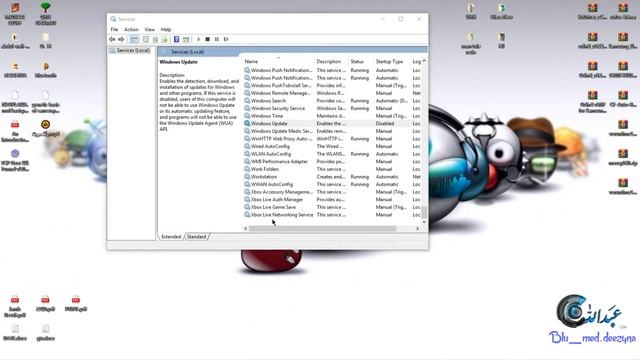Click the Export List toolbar icon
Image resolution: width=640 pixels, height=360 pixels.
[164, 39]
